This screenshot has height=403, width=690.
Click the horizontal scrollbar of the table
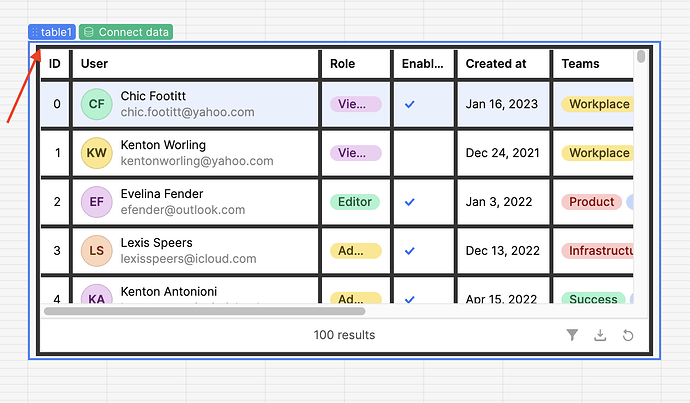point(200,311)
